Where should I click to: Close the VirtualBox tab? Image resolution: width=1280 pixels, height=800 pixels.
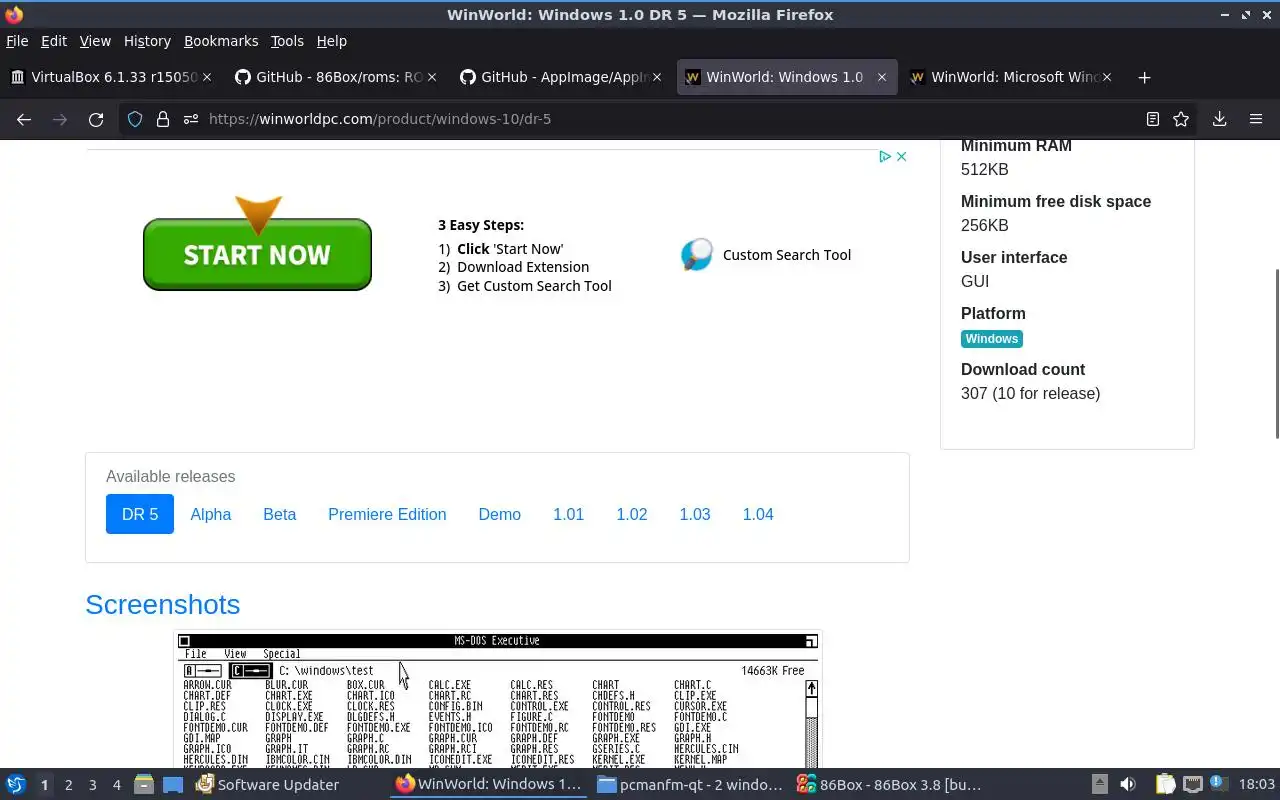point(207,77)
